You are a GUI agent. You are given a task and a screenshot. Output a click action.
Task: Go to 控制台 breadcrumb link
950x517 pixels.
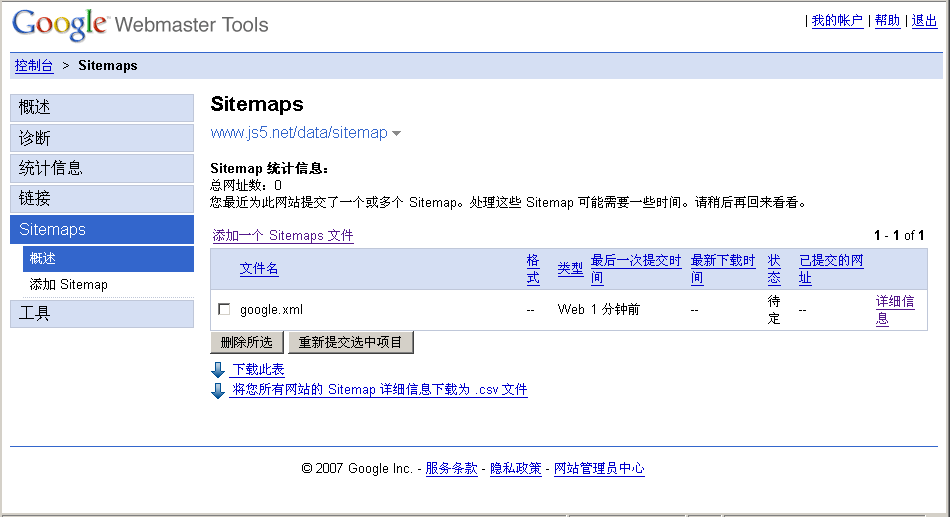[34, 65]
